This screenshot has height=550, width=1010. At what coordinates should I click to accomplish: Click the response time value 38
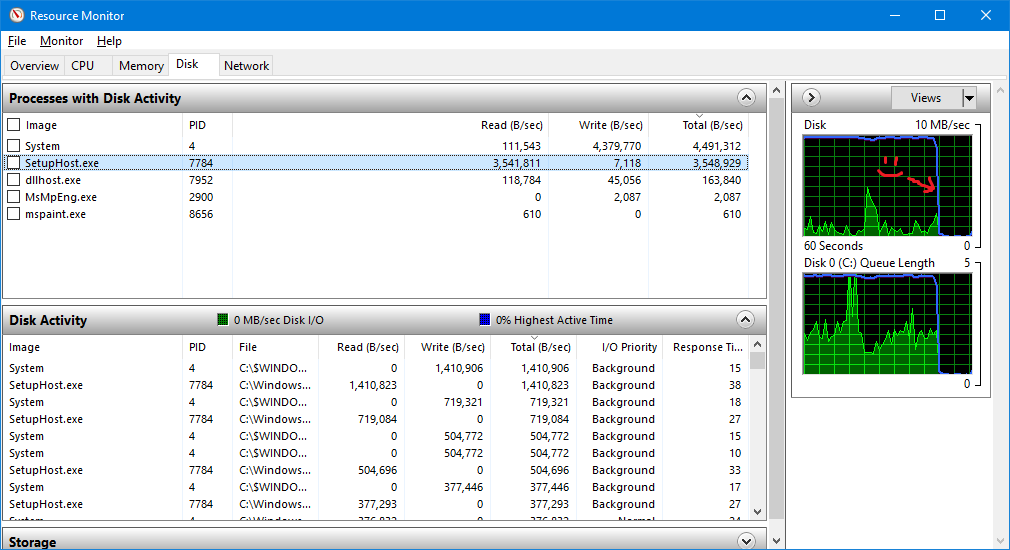[735, 385]
